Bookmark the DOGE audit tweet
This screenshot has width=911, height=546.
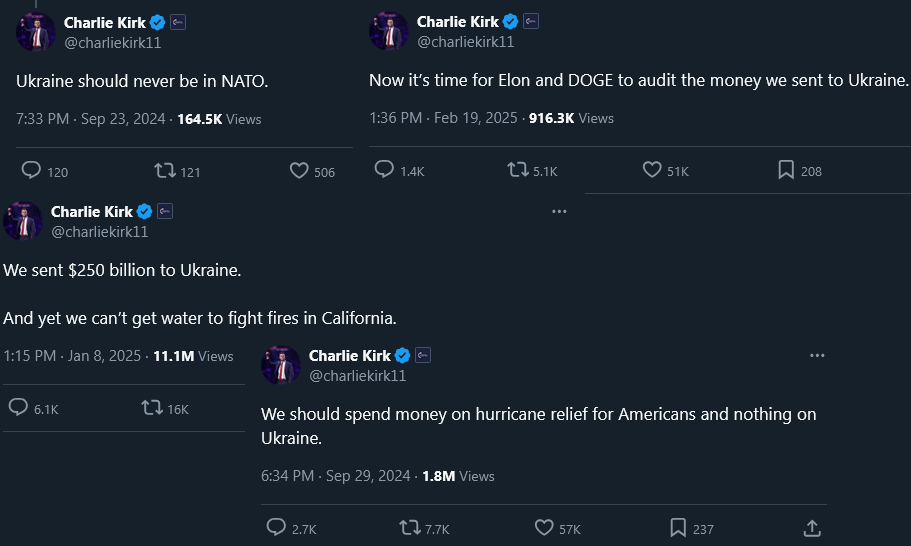(786, 170)
